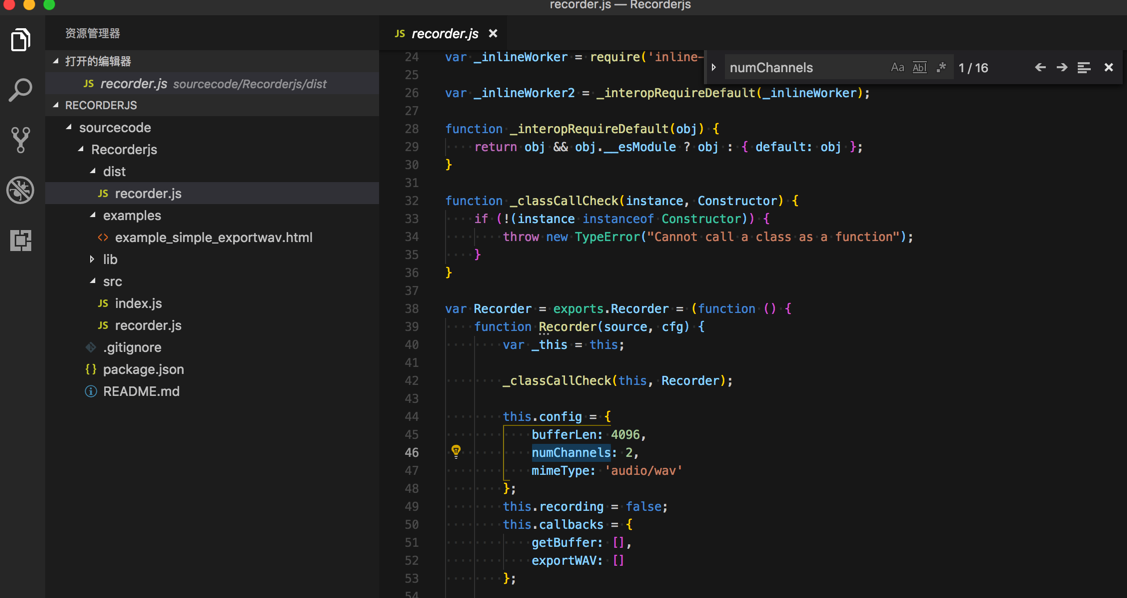Click the lightbulb quick-fix icon on line 46
The height and width of the screenshot is (598, 1127).
(x=456, y=452)
